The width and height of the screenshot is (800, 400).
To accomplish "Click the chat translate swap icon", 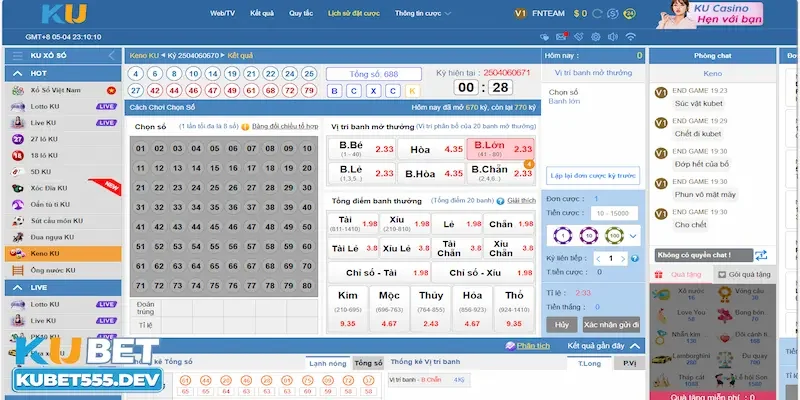I will 761,255.
